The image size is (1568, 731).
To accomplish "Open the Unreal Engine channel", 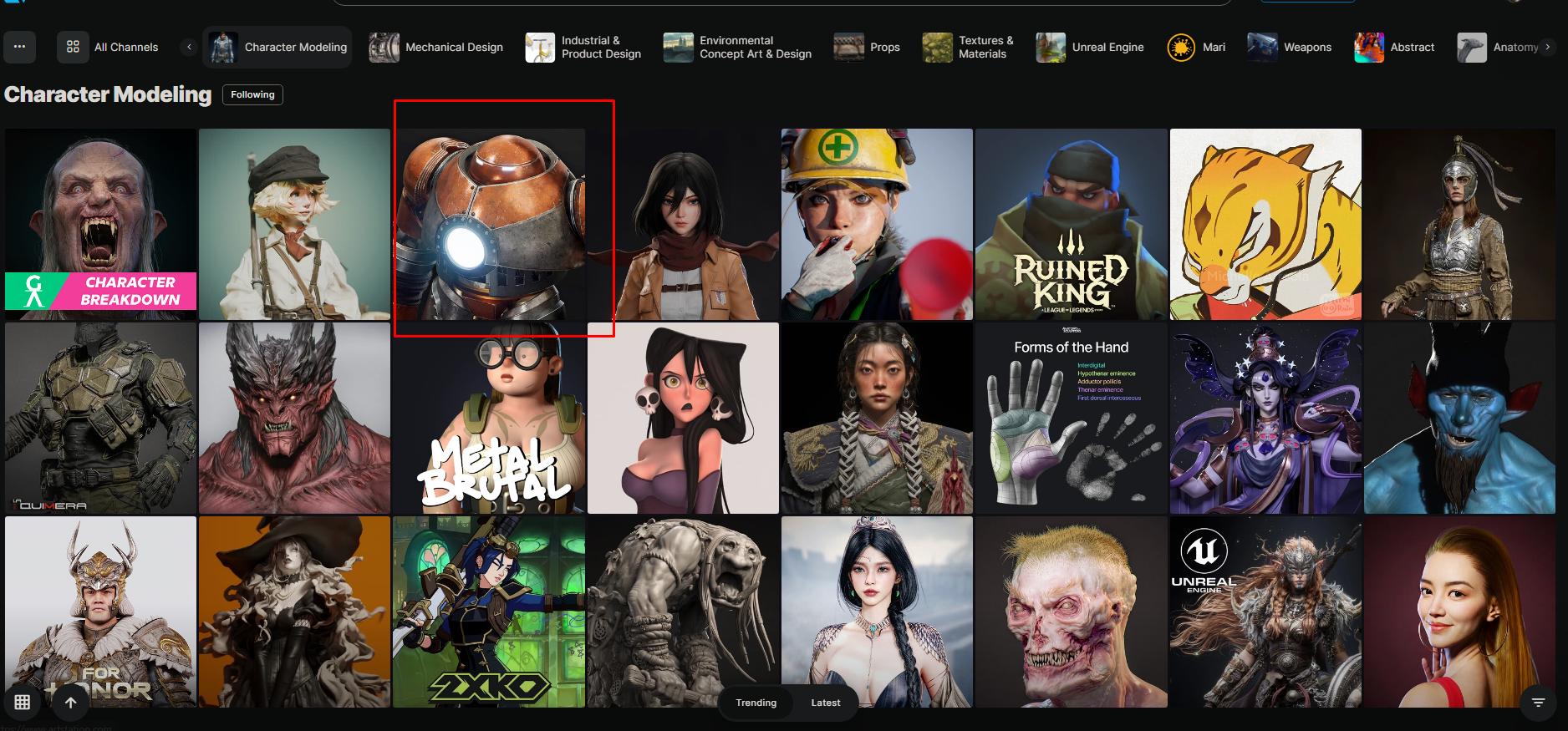I will (x=1090, y=47).
